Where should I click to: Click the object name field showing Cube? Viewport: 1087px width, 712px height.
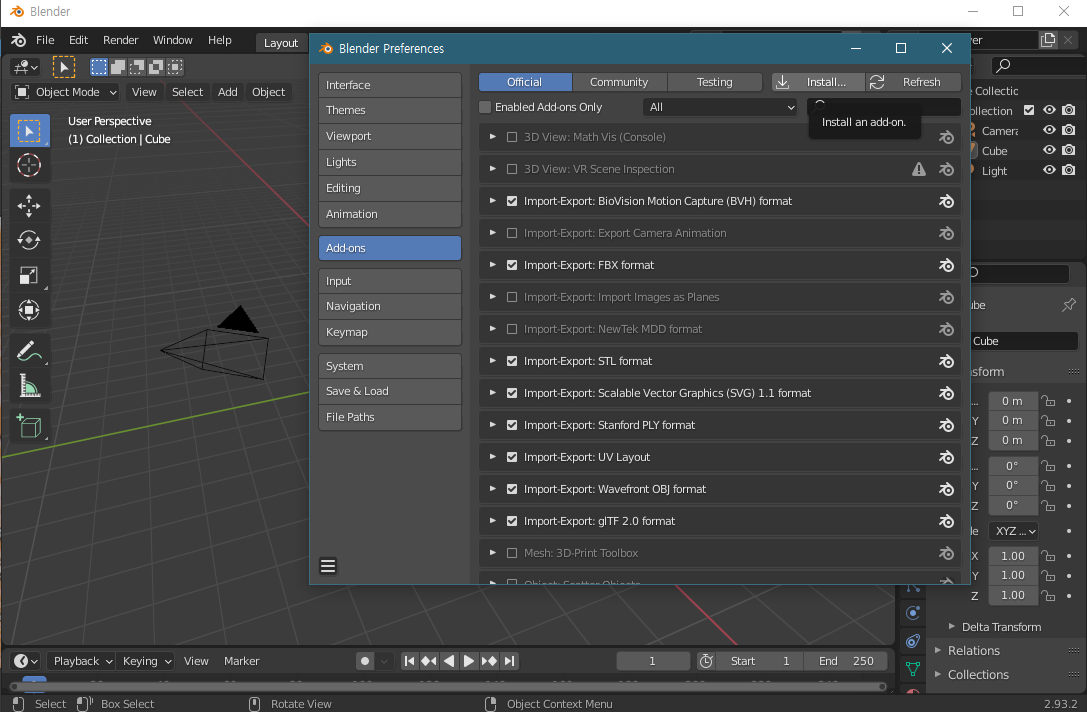pyautogui.click(x=1023, y=341)
